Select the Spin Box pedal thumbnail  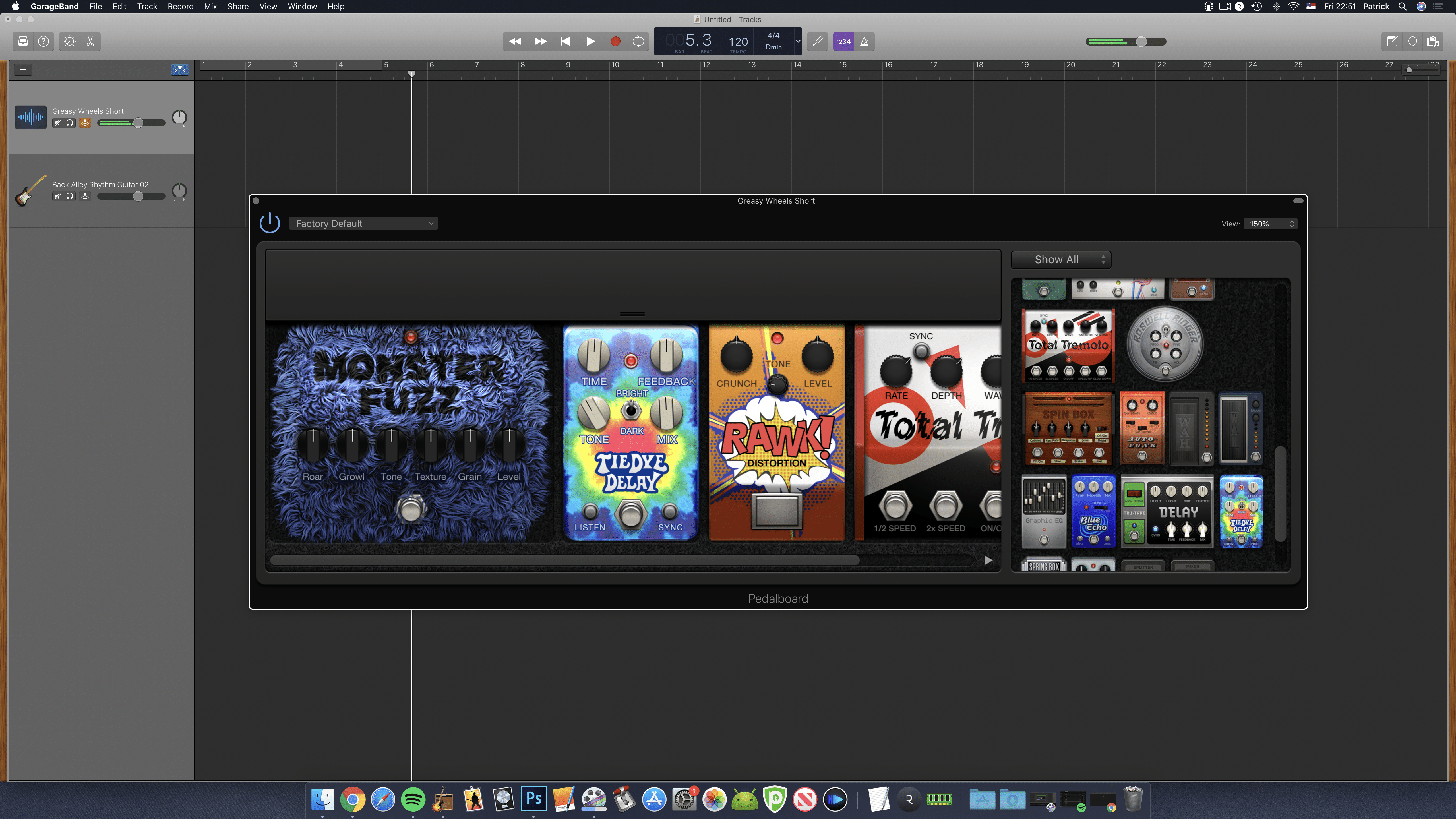[1068, 429]
